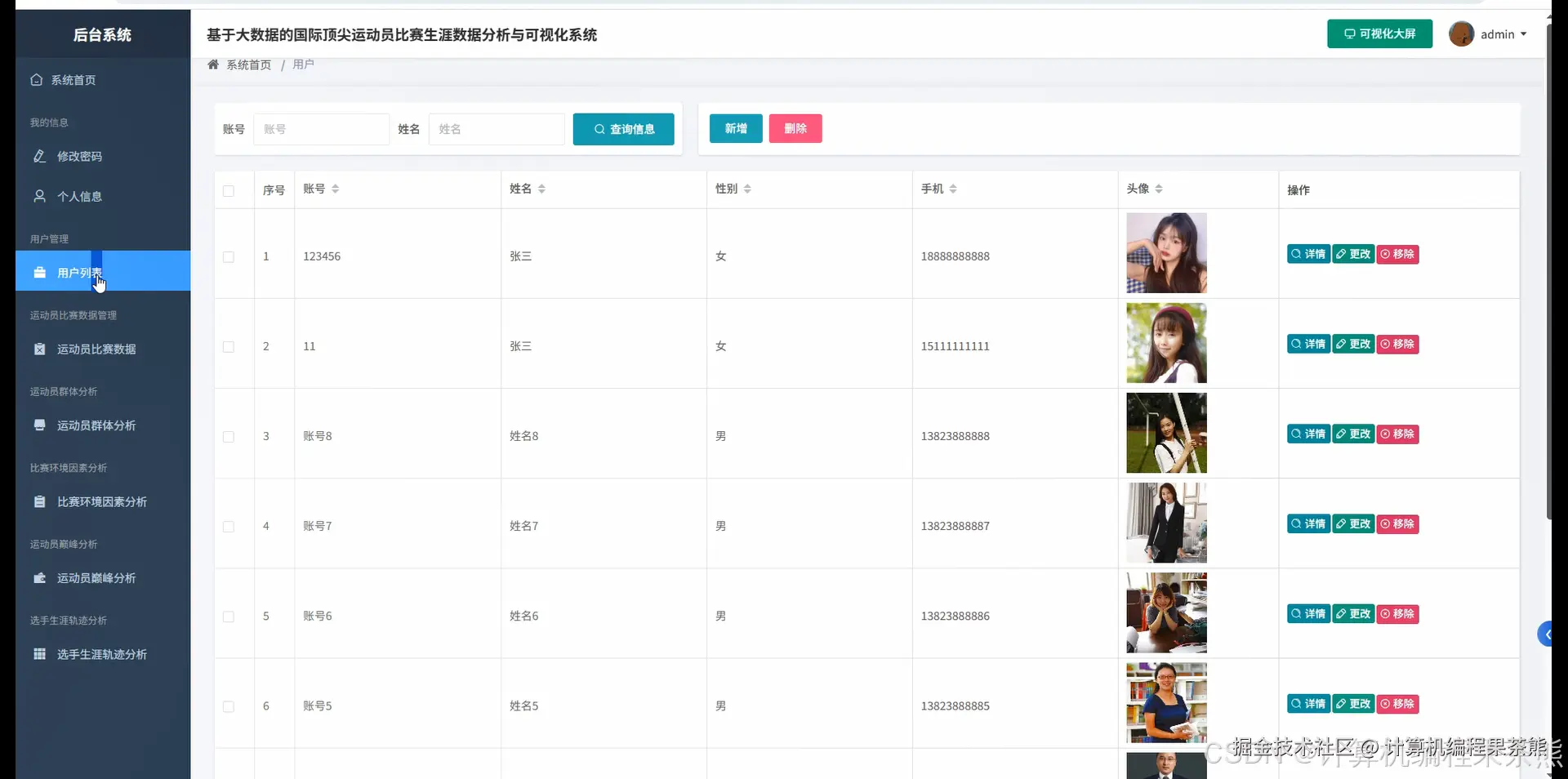Open 比赛环境因素分析 in the sidebar

103,501
